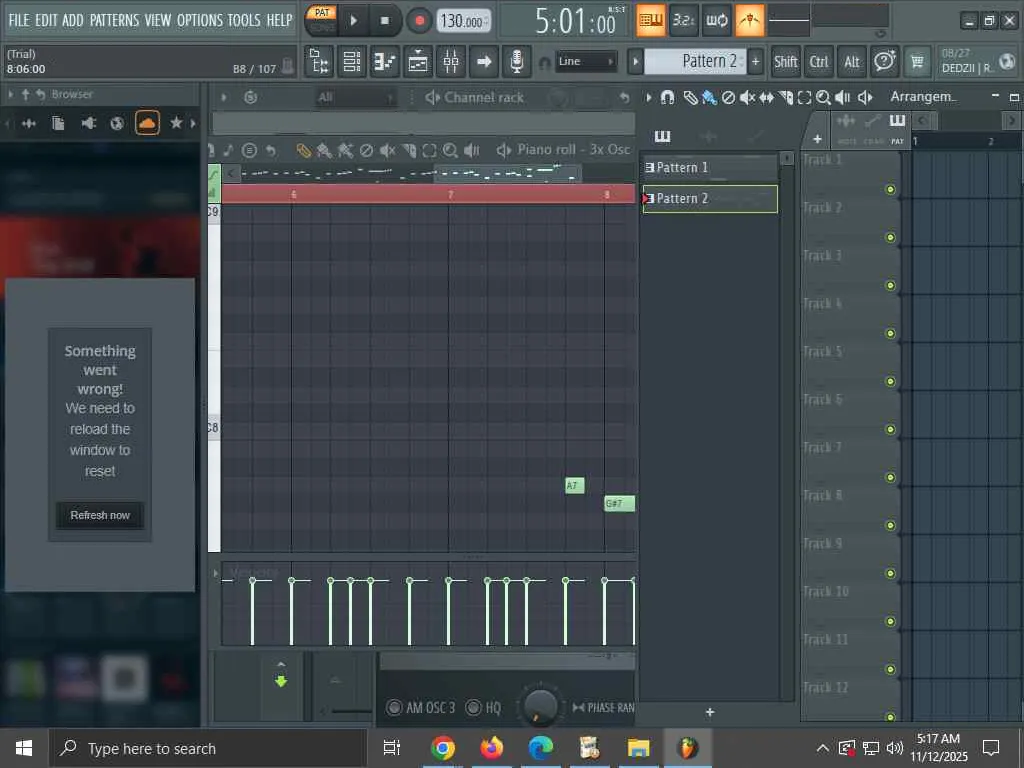Click the help chat bubble icon
Screen dimensions: 1024x768
point(884,61)
